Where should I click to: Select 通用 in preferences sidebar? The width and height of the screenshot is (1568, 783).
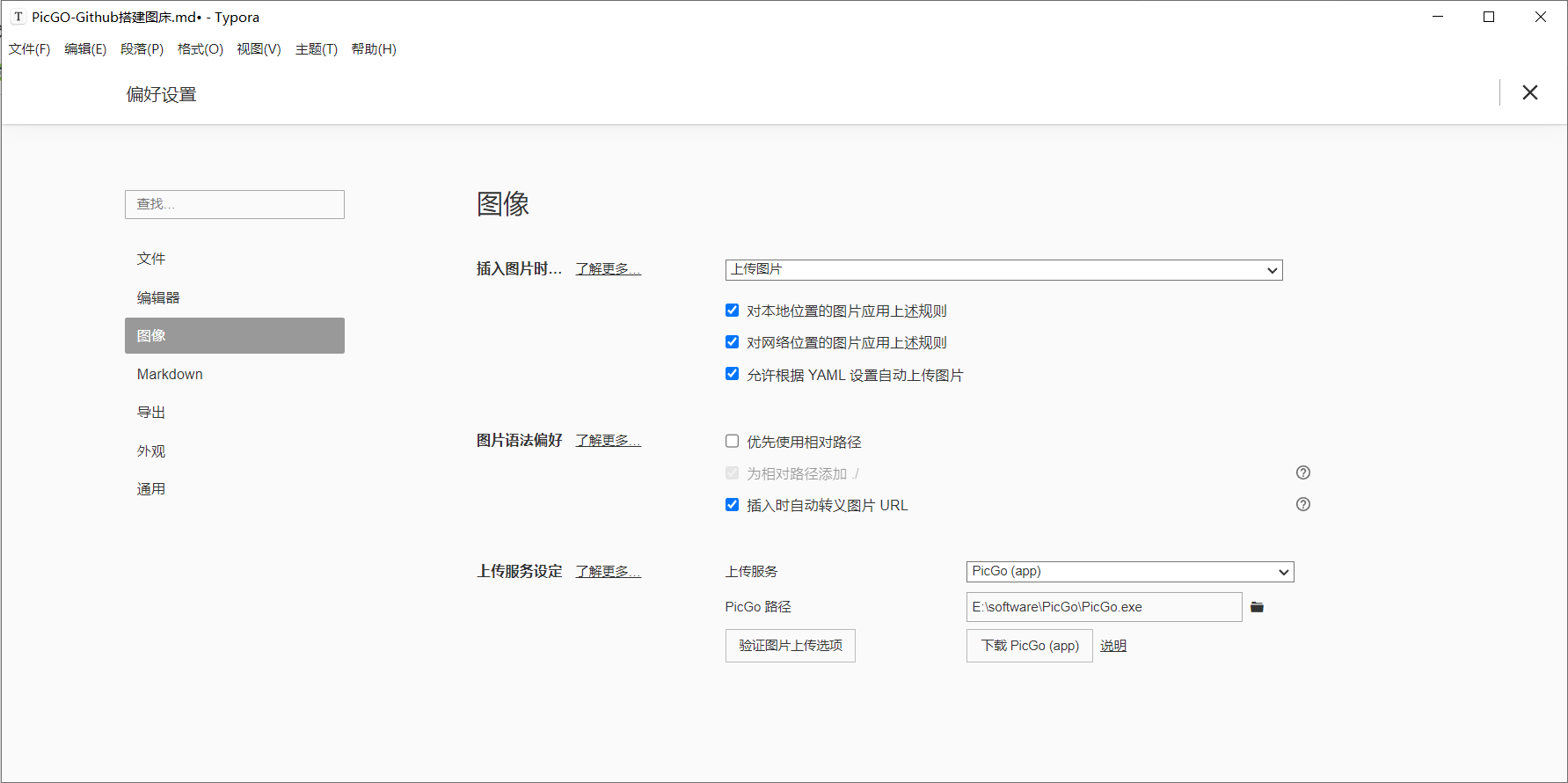point(235,488)
